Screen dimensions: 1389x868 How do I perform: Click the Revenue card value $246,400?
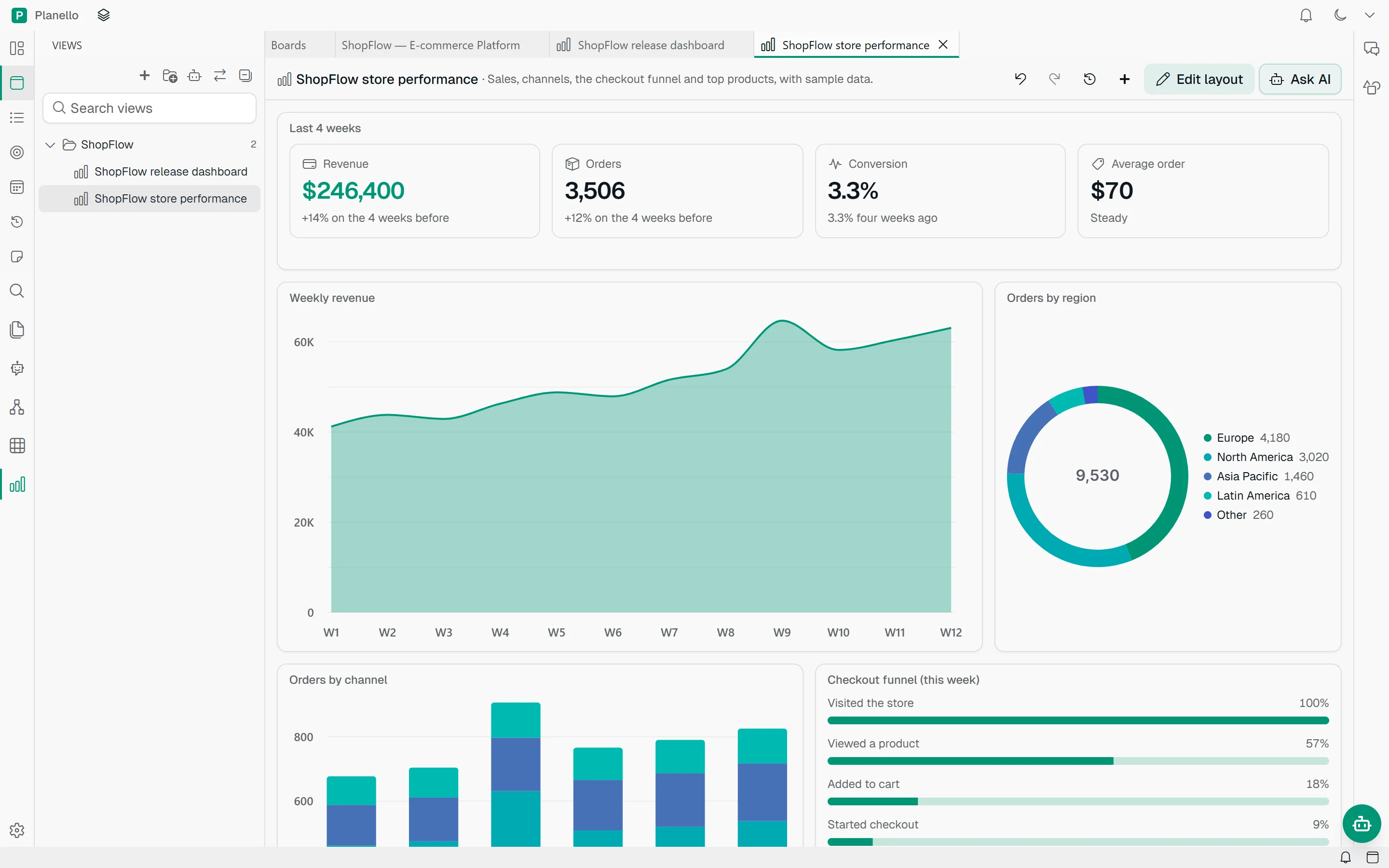pyautogui.click(x=353, y=190)
